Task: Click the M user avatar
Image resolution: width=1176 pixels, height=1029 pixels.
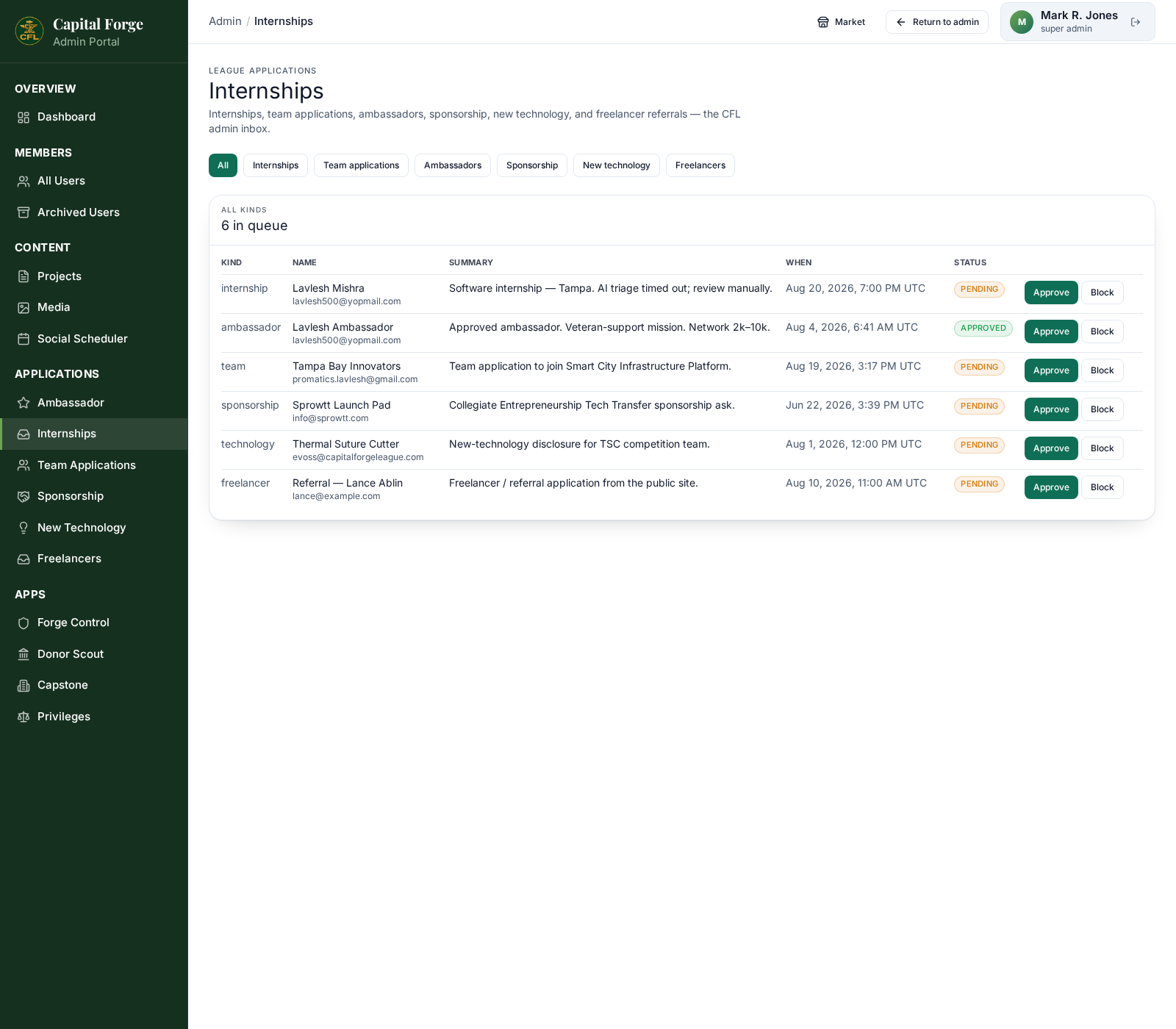Action: pyautogui.click(x=1022, y=22)
